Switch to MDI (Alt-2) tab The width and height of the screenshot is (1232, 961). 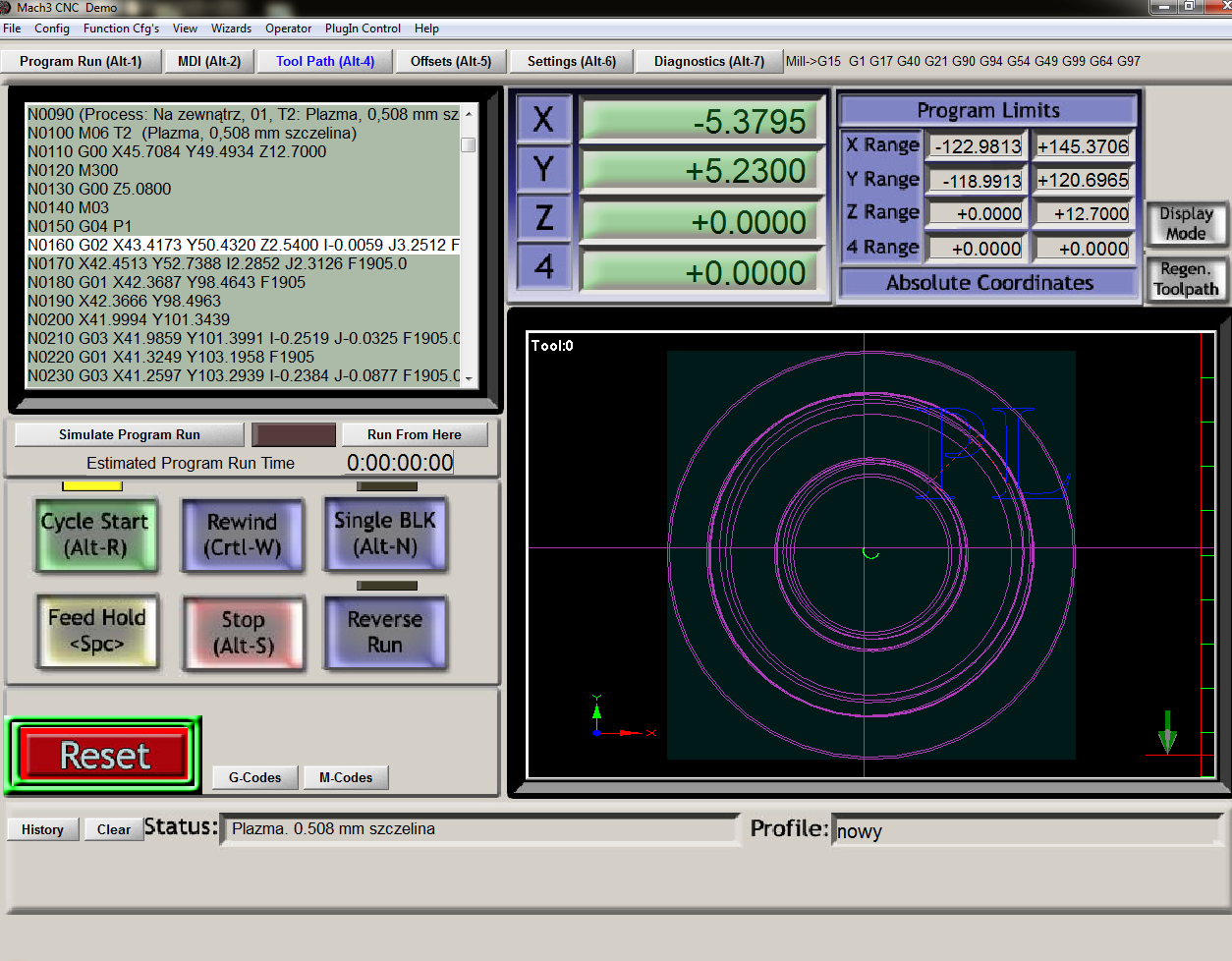click(x=209, y=61)
